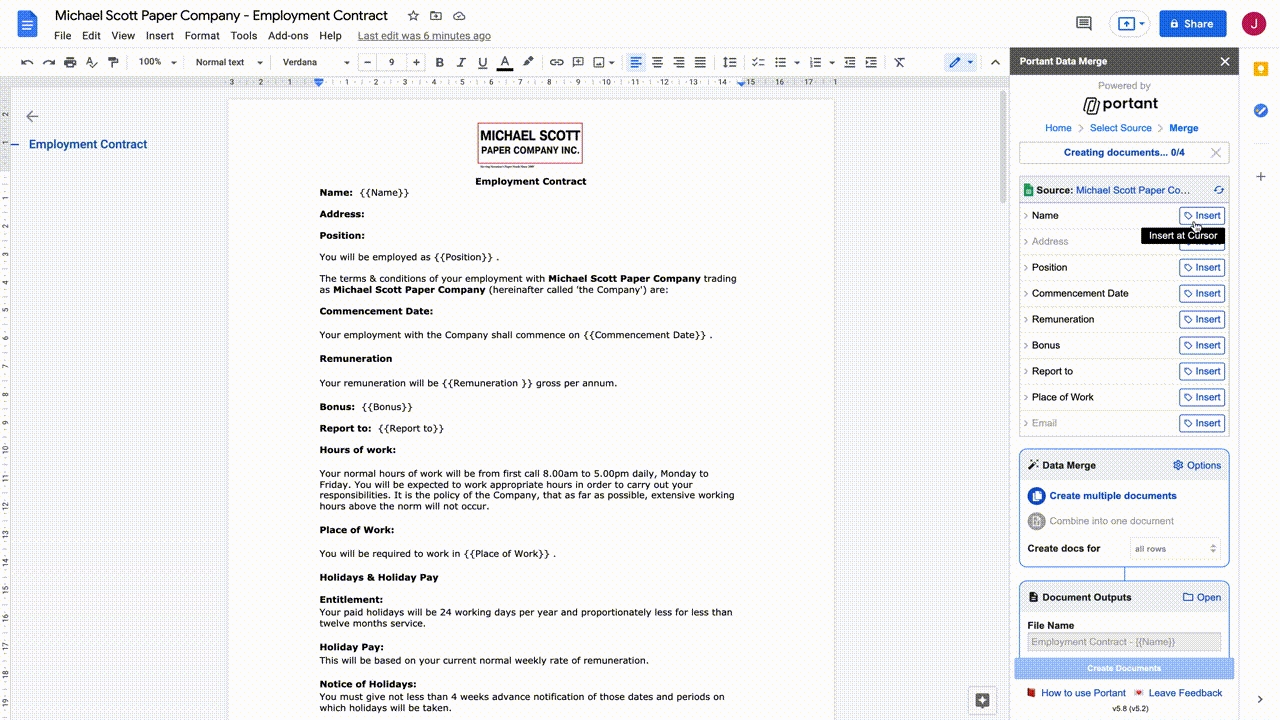Open the 100% zoom dropdown
1280x720 pixels.
coord(157,62)
